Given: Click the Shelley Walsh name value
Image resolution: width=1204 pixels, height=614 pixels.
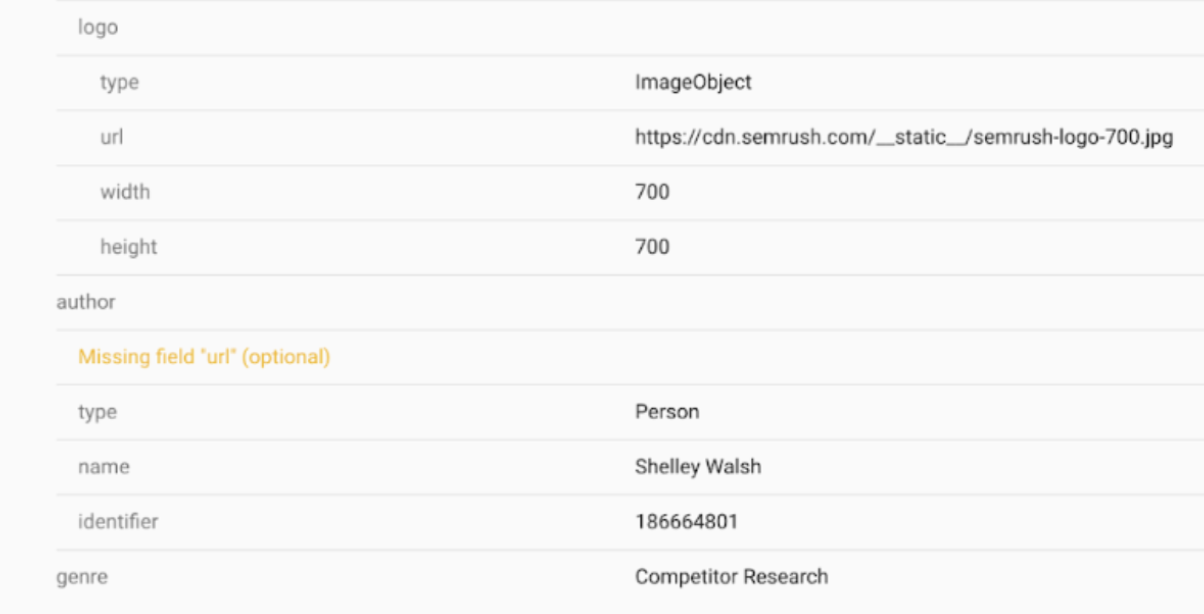Looking at the screenshot, I should pos(698,467).
